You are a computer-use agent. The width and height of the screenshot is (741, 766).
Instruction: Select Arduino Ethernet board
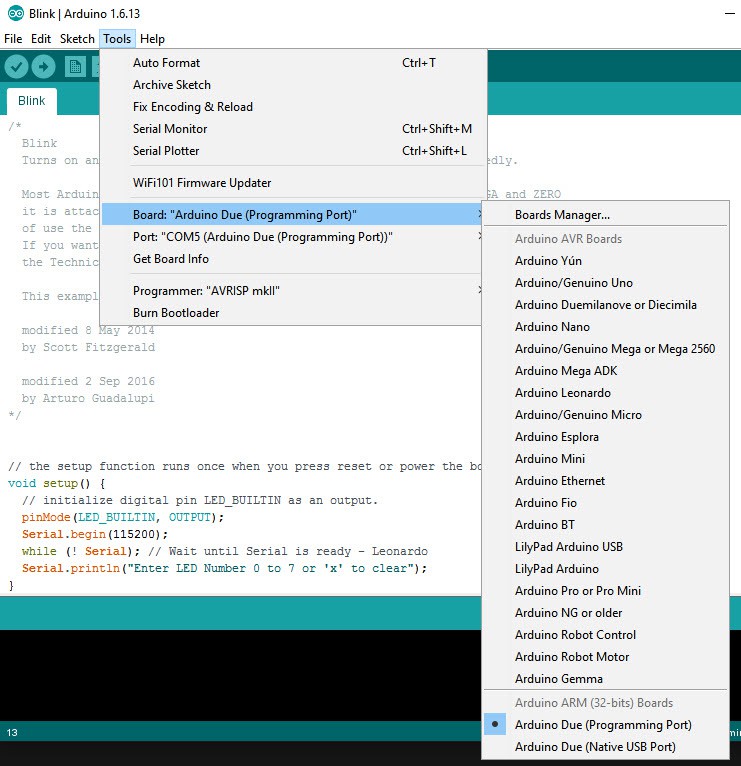606,480
